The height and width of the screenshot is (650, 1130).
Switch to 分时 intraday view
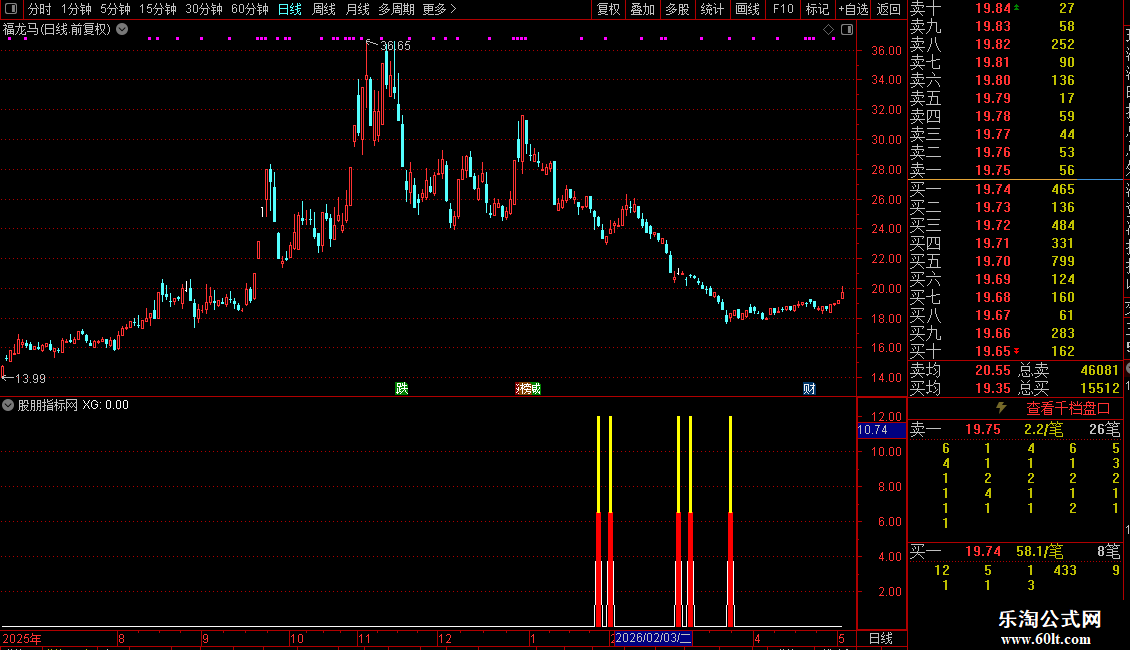(40, 9)
